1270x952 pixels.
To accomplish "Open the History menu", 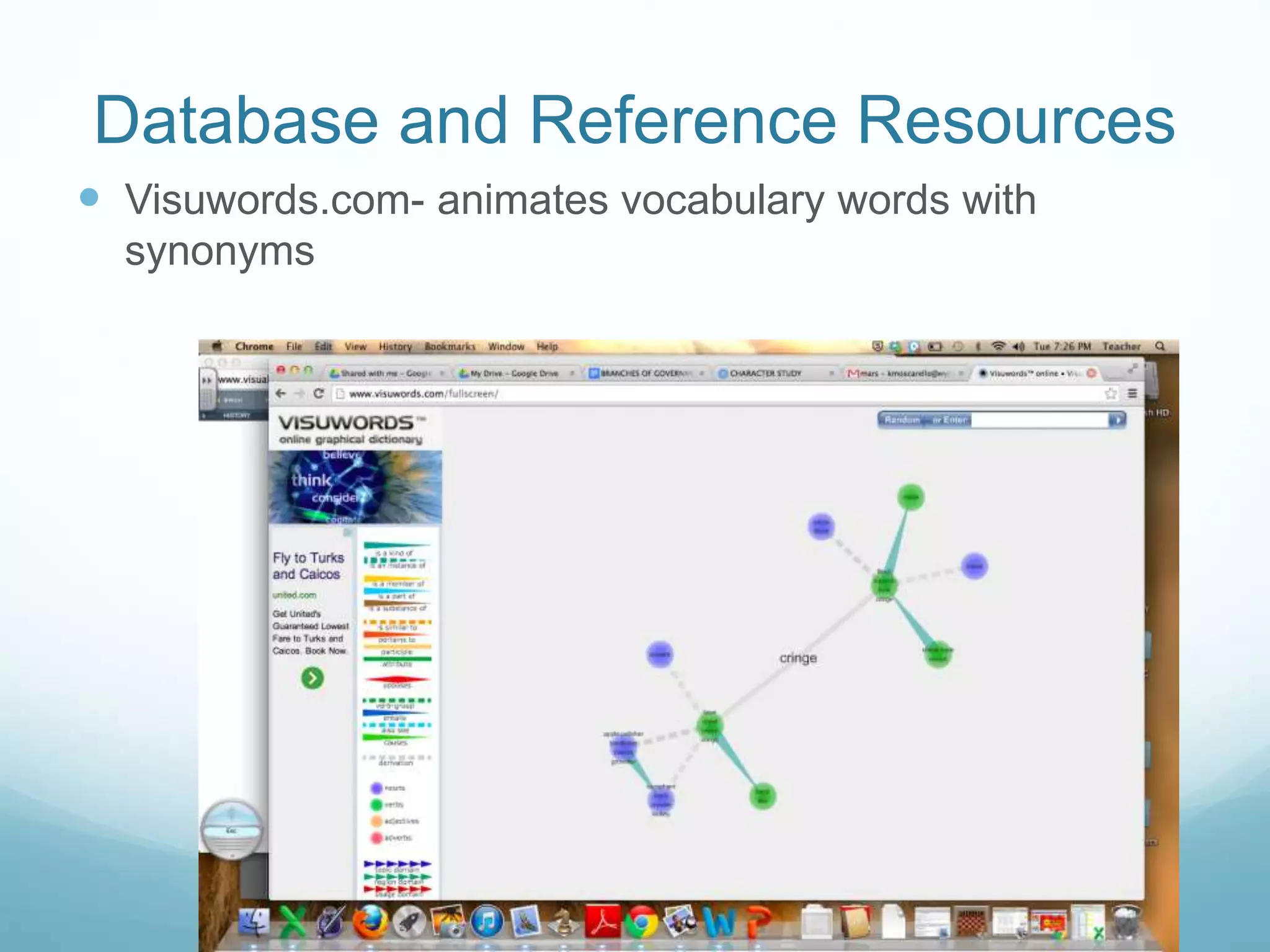I will pos(395,346).
